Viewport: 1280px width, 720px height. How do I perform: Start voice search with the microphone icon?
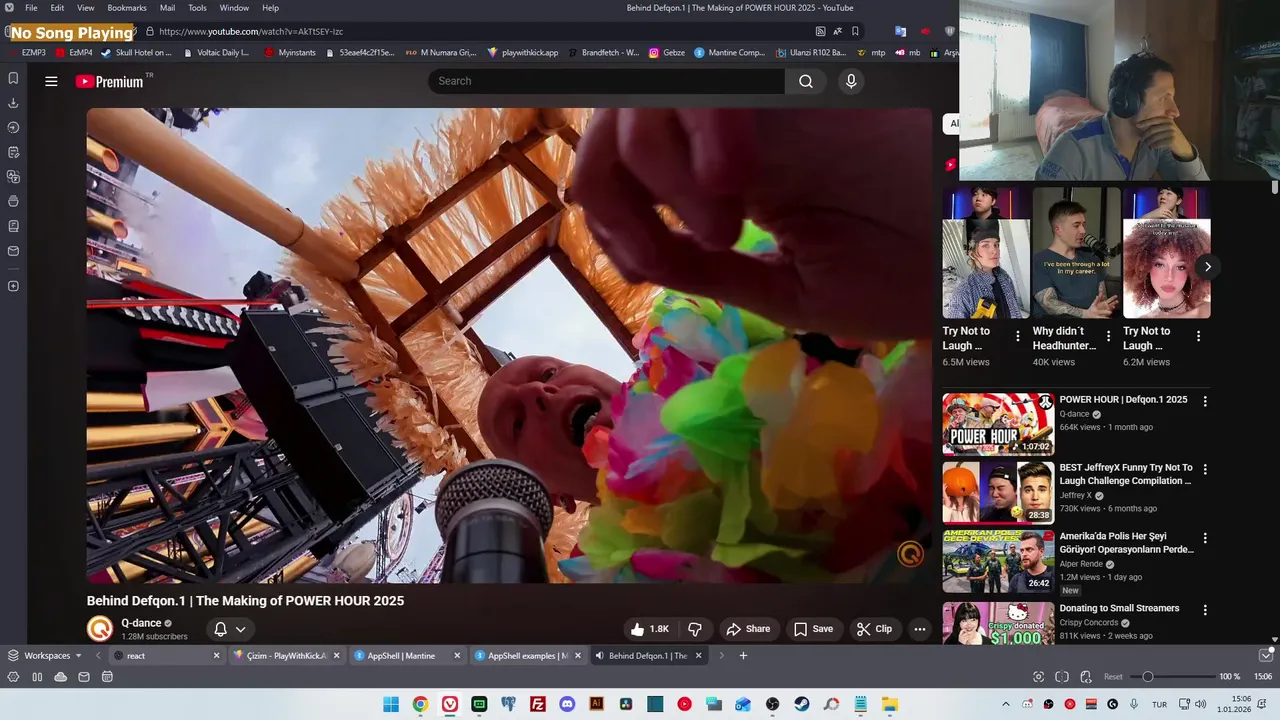(851, 81)
